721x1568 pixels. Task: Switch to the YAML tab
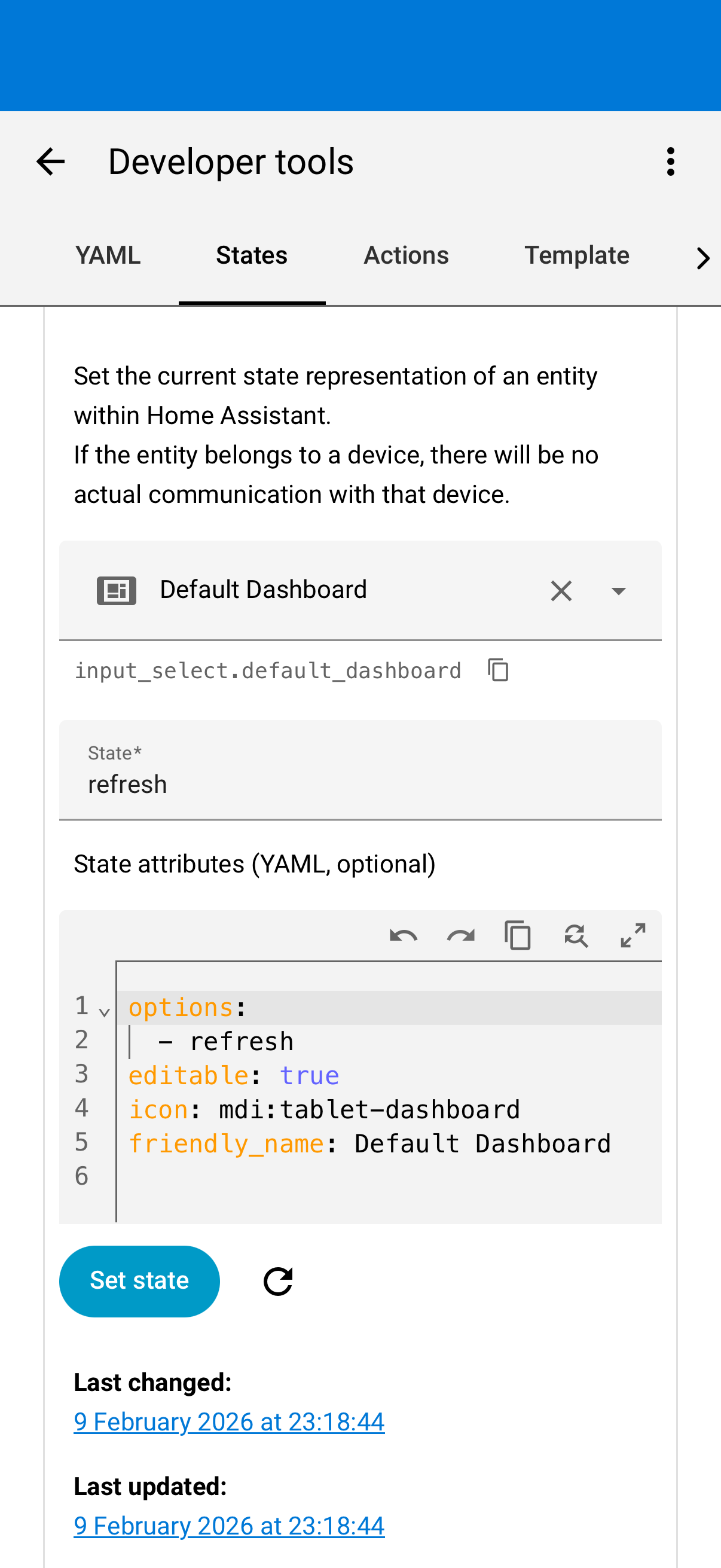pyautogui.click(x=108, y=256)
